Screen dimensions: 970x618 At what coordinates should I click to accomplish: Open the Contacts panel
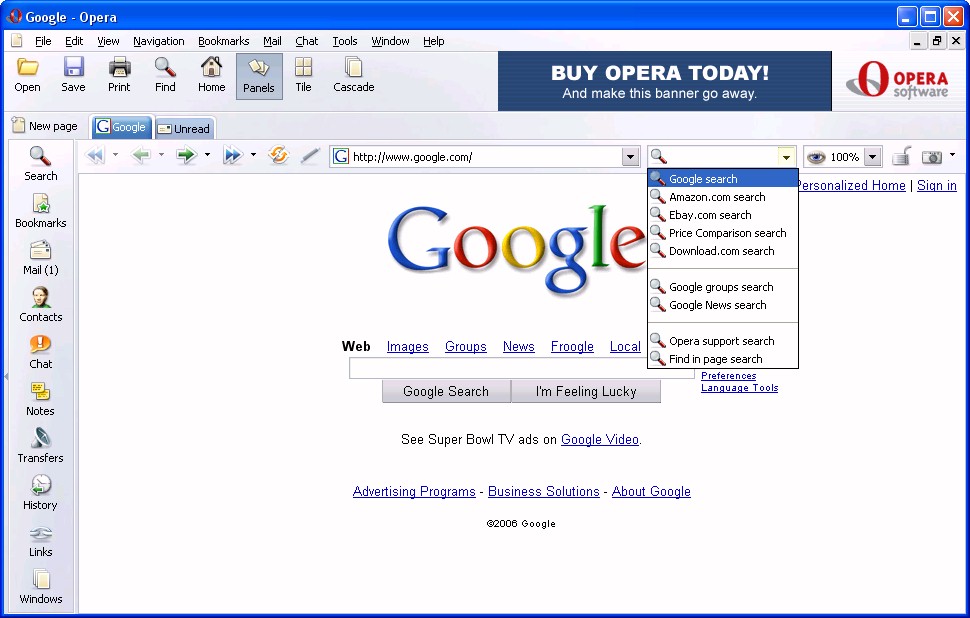pyautogui.click(x=40, y=305)
